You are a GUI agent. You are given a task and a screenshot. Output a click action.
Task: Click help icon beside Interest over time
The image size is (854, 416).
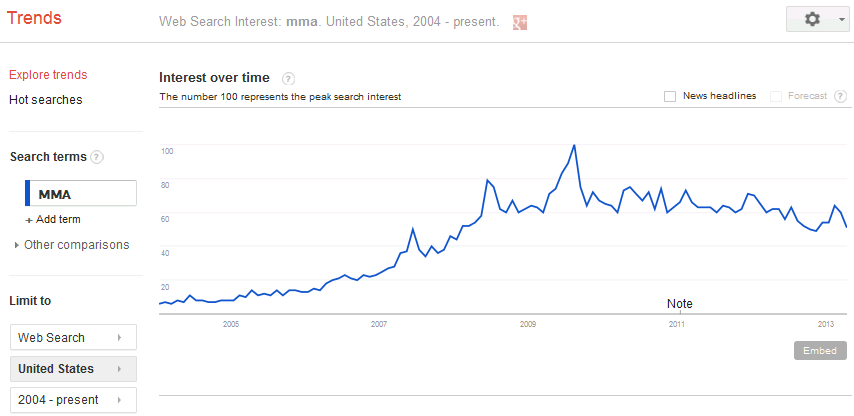click(x=289, y=78)
